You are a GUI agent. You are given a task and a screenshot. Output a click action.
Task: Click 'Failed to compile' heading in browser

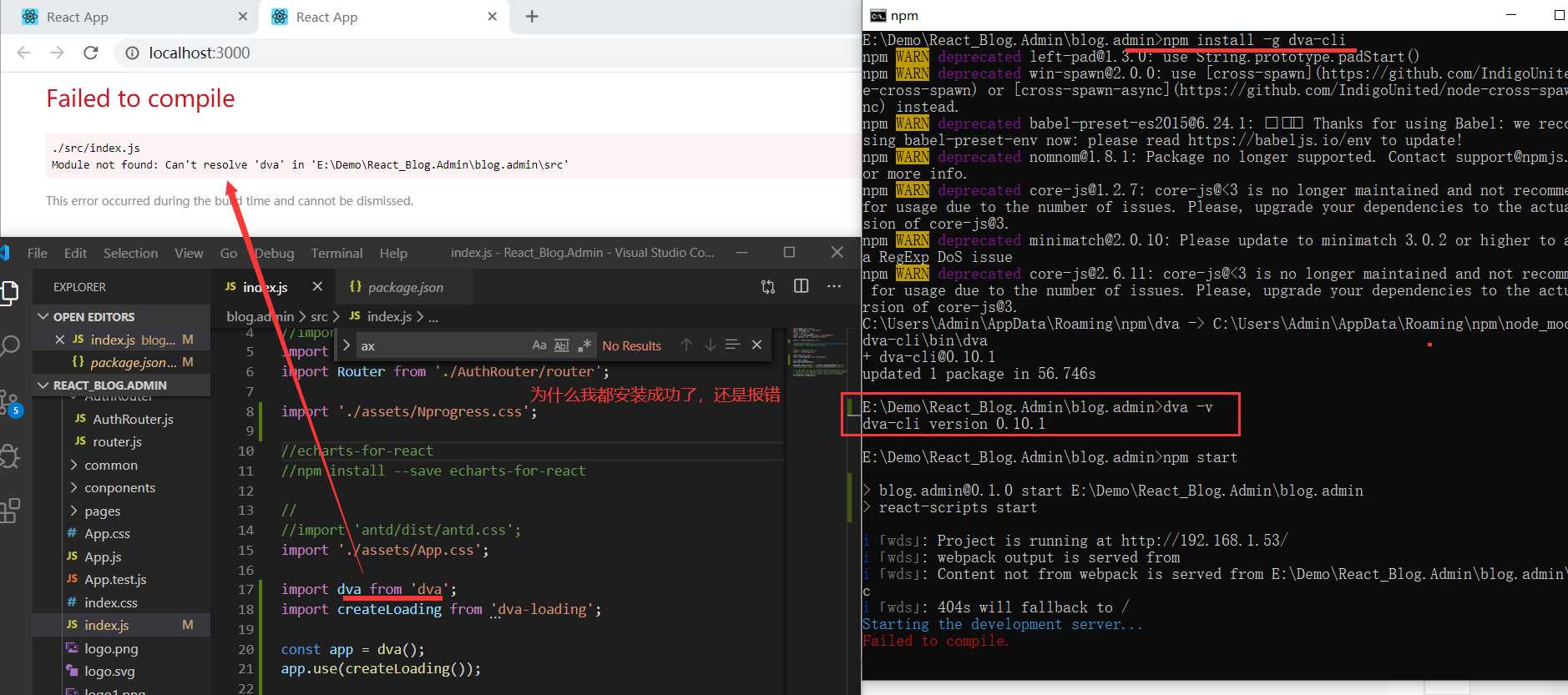(x=140, y=98)
